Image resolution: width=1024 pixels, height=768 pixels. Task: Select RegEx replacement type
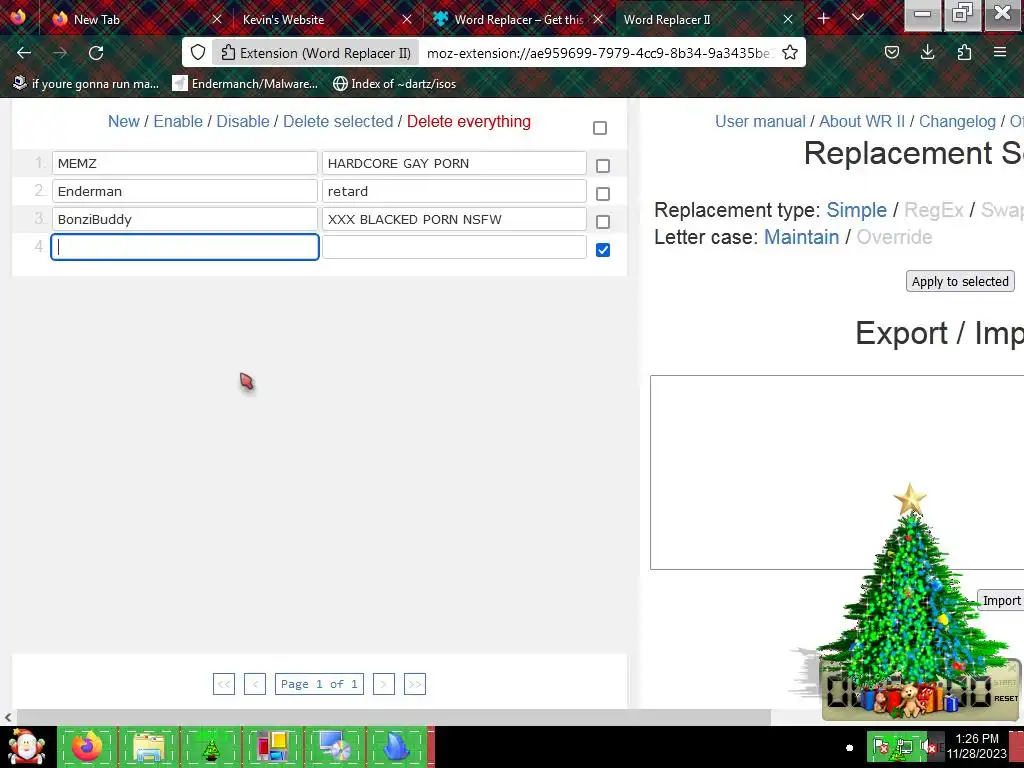934,210
